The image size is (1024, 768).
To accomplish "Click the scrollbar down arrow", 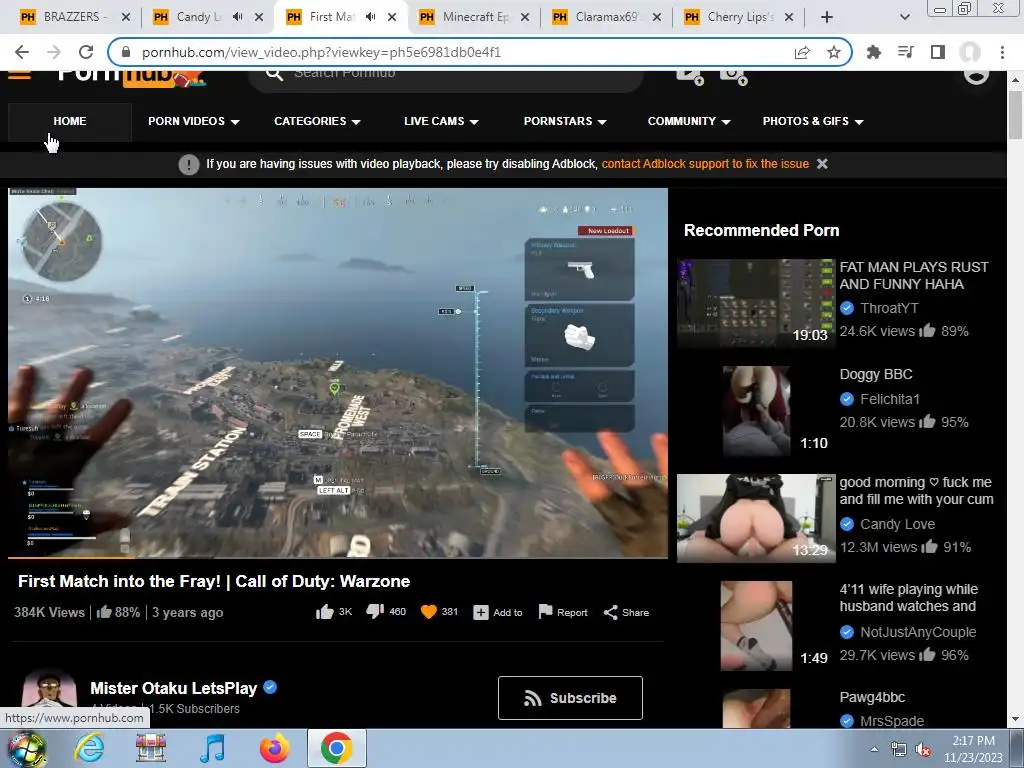I will click(x=1015, y=720).
